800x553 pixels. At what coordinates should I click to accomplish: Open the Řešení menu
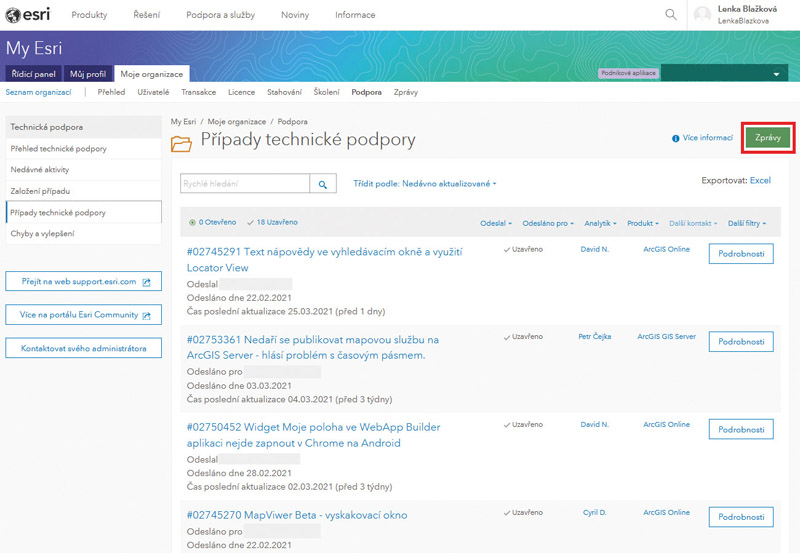(146, 15)
